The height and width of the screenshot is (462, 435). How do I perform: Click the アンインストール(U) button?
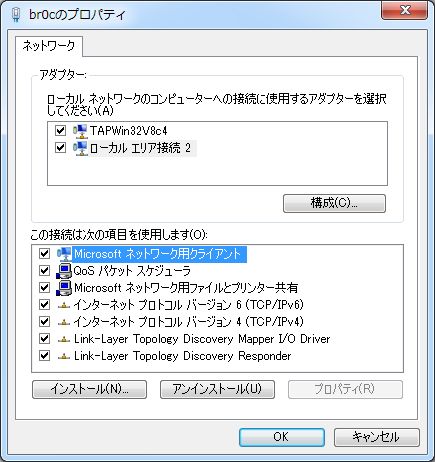click(217, 389)
